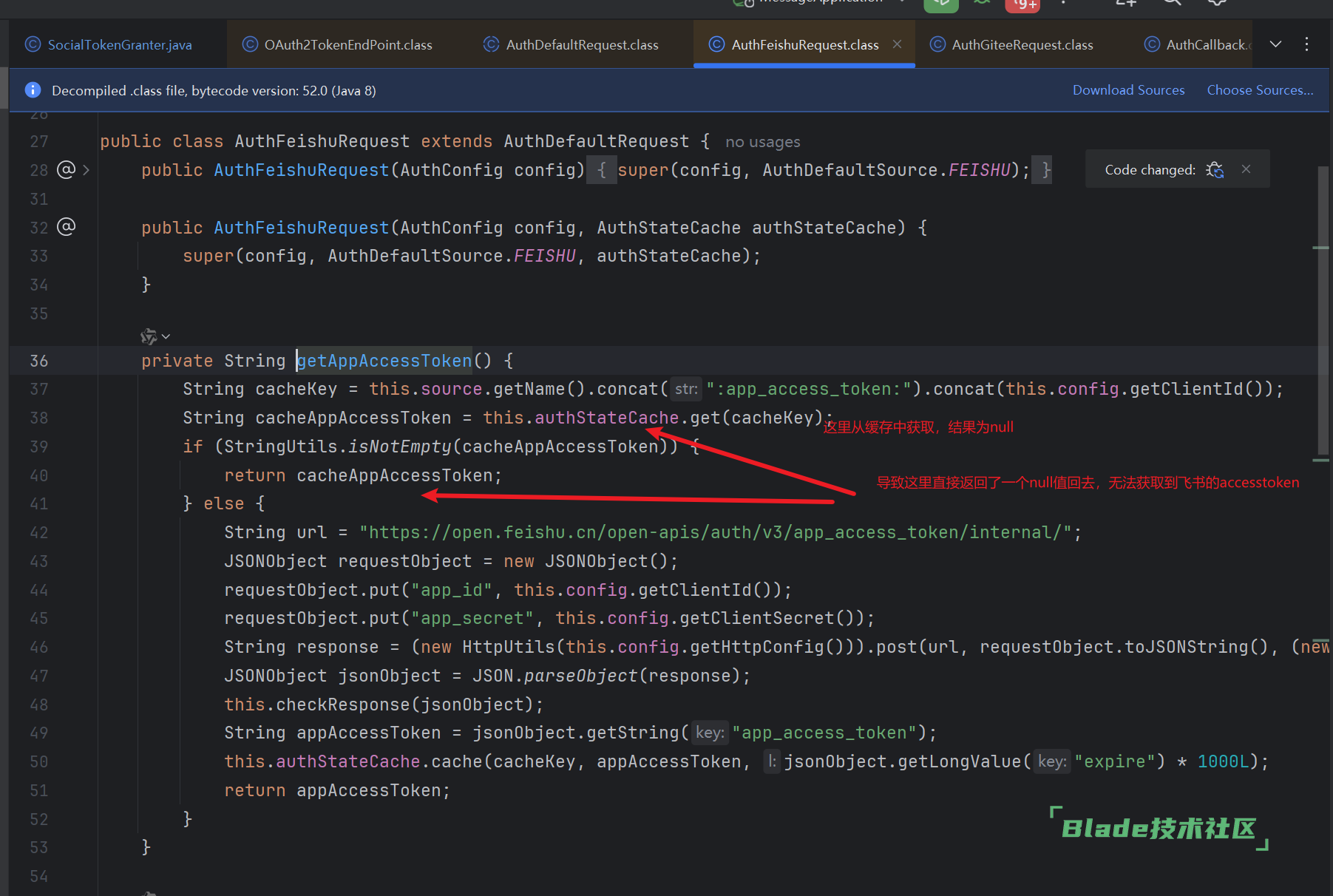This screenshot has width=1333, height=896.
Task: Expand the folded constructor on line 28
Action: point(87,170)
